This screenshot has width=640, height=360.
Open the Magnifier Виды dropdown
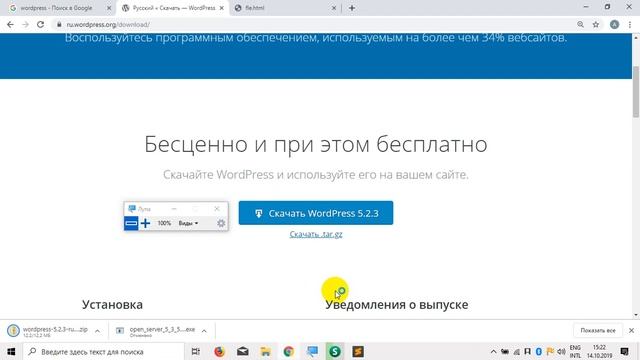coord(188,223)
